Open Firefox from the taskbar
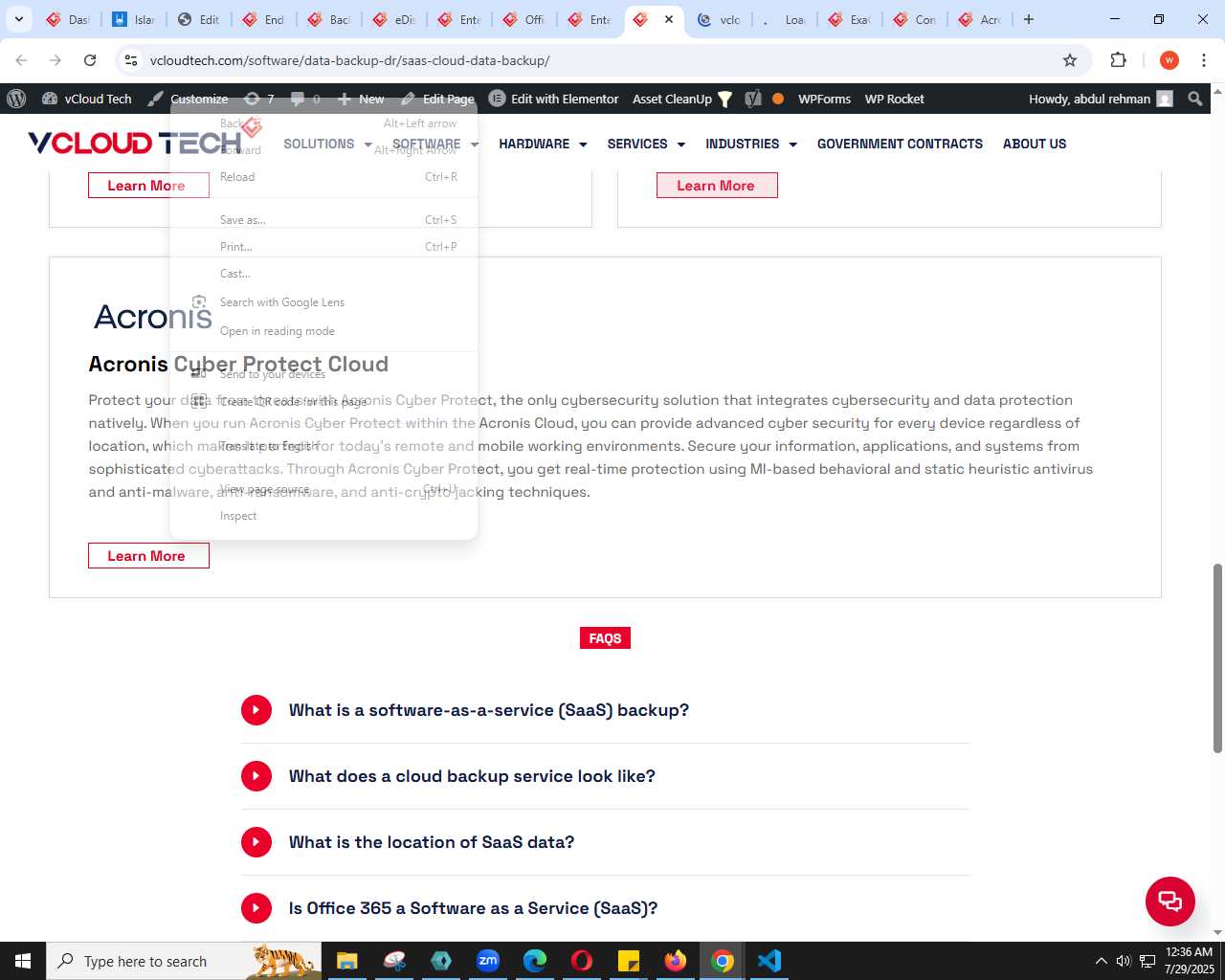The width and height of the screenshot is (1225, 980). (x=676, y=961)
